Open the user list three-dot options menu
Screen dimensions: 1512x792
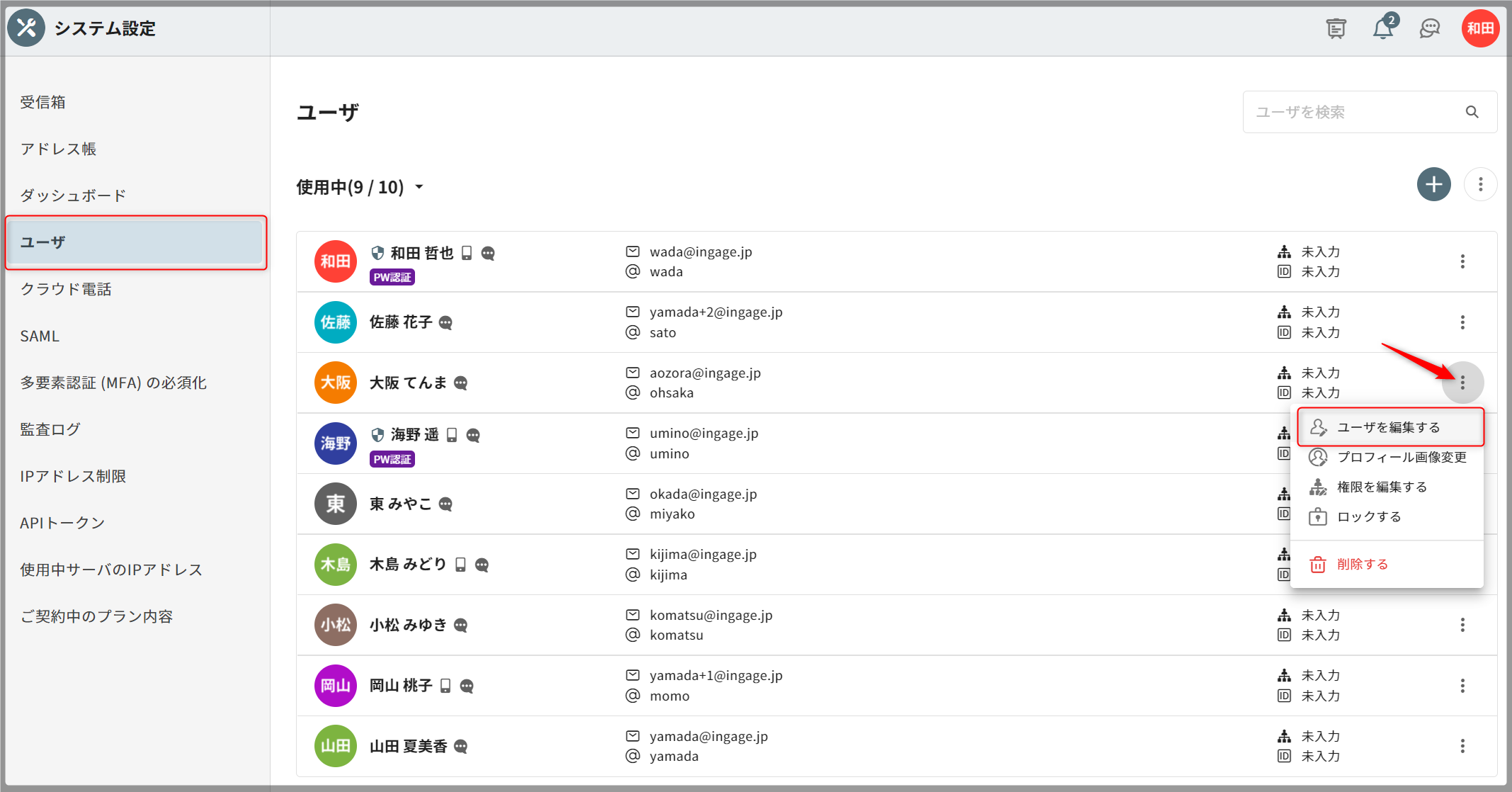tap(1480, 185)
